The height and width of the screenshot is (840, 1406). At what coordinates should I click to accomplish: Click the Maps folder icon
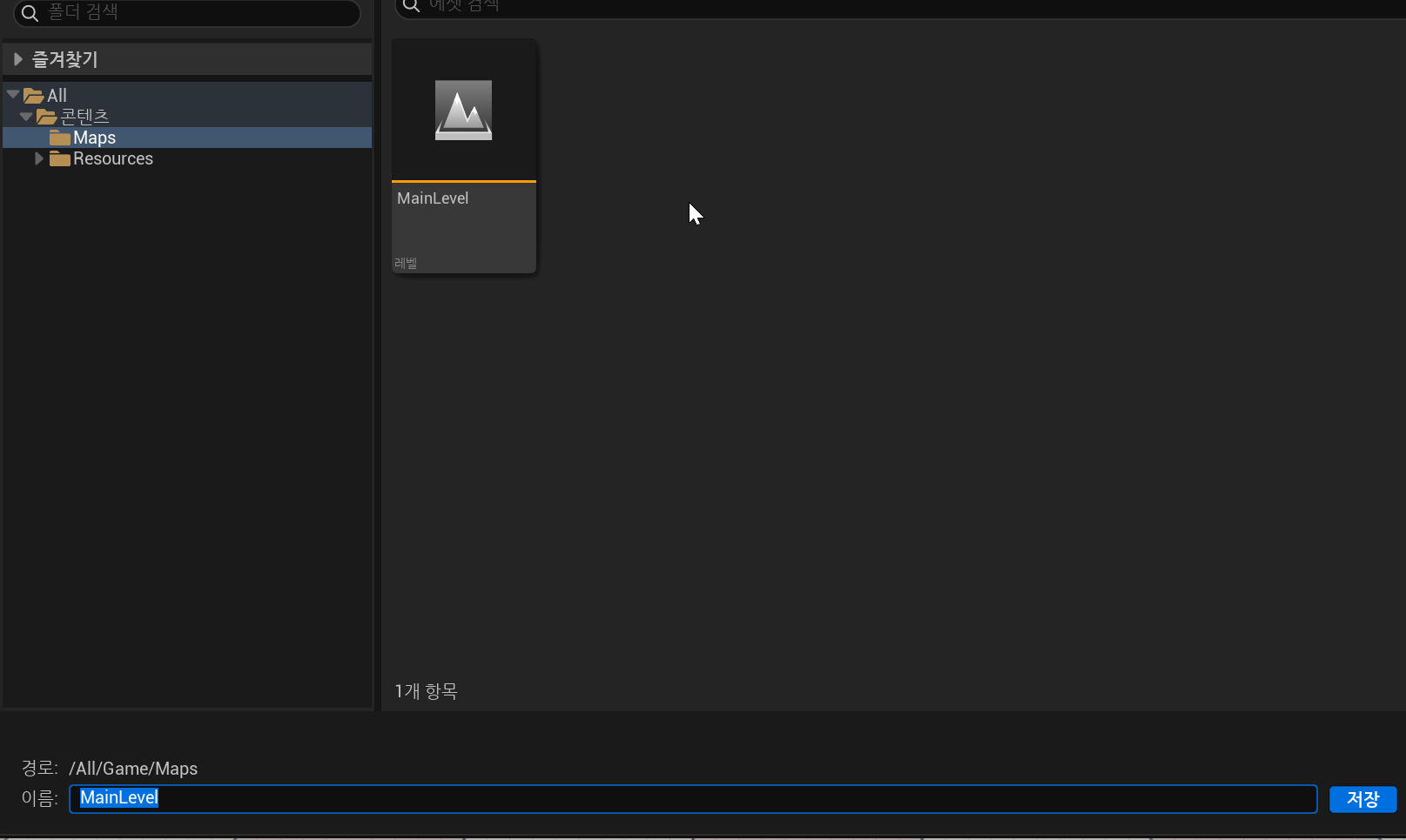pyautogui.click(x=60, y=138)
